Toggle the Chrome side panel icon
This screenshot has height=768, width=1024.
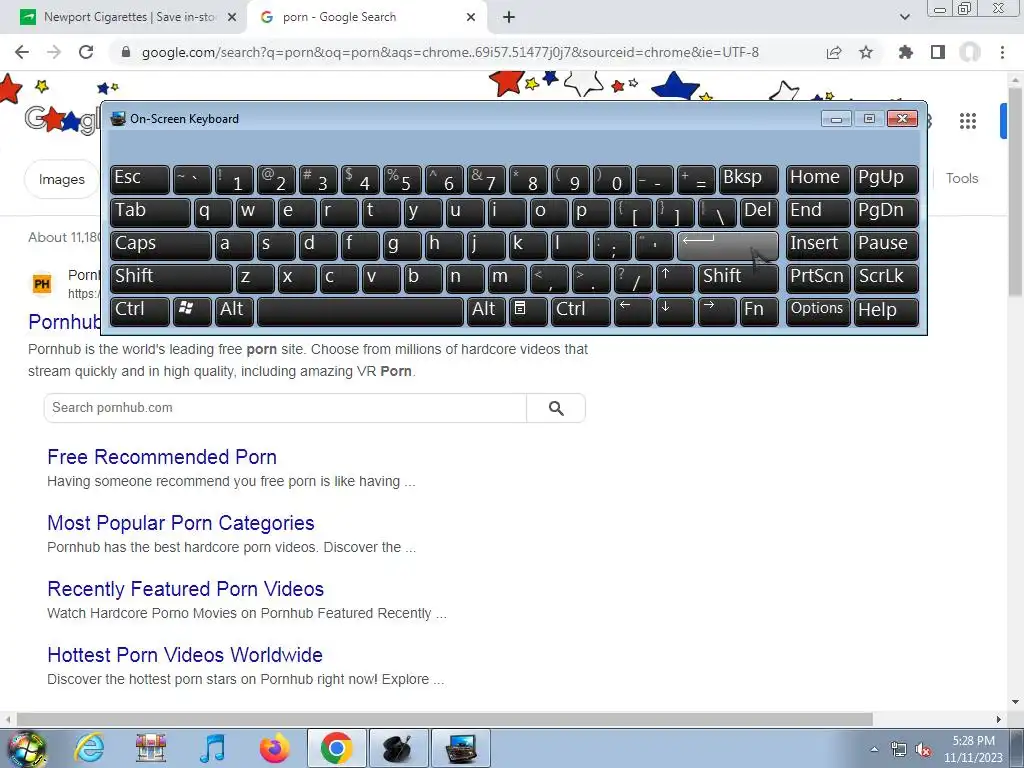click(938, 52)
